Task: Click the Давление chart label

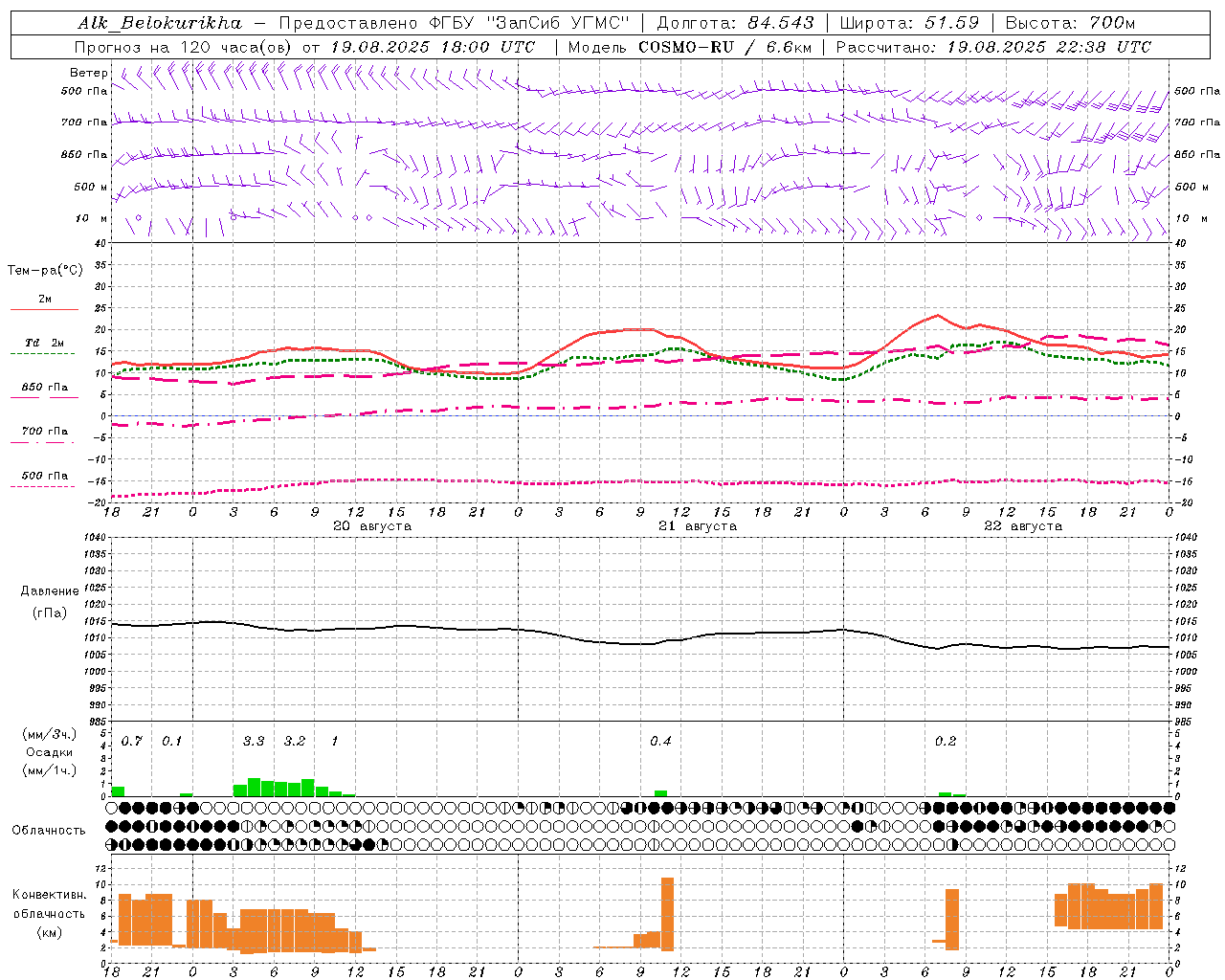Action: point(50,591)
